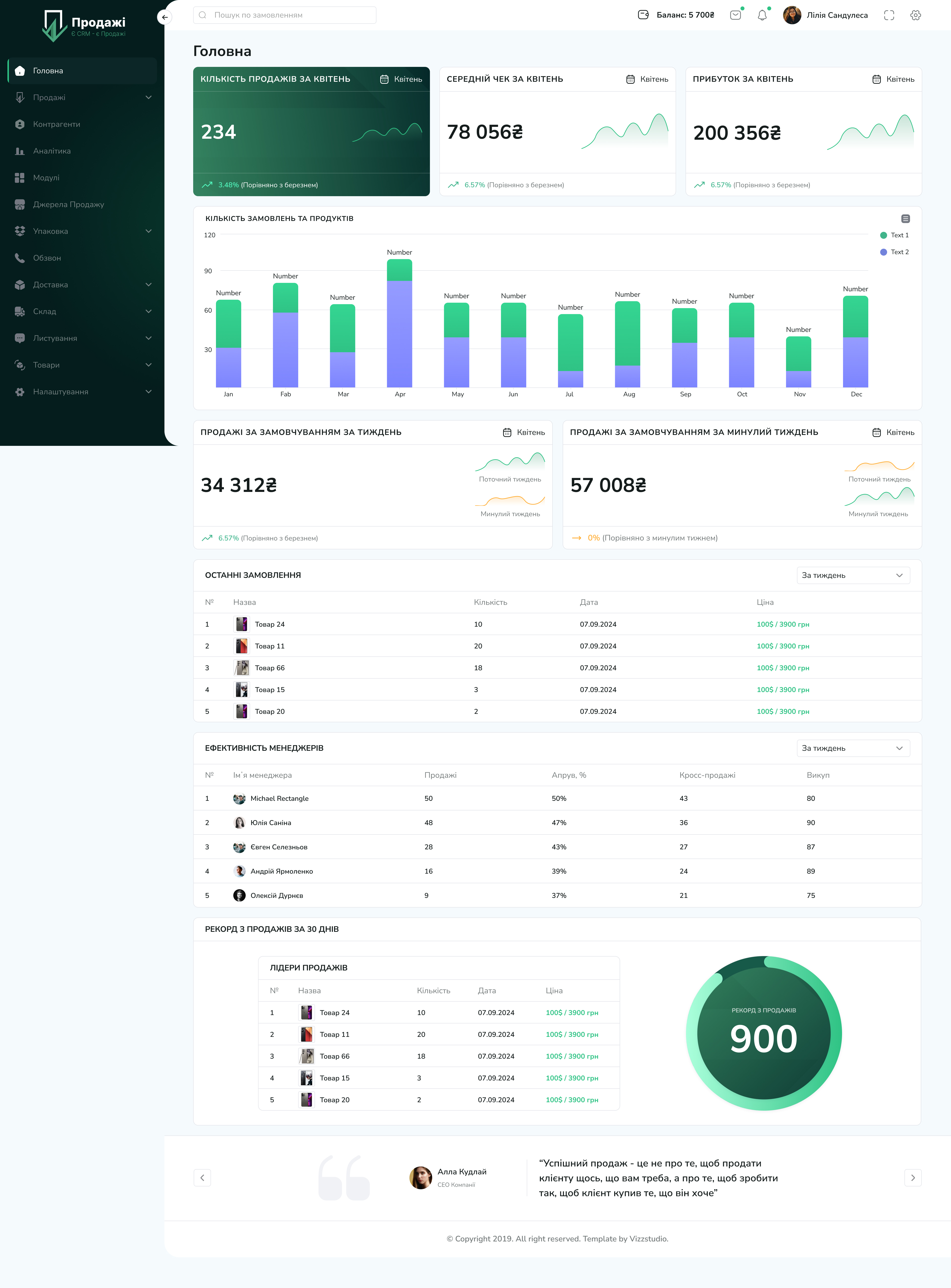The width and height of the screenshot is (951, 1288).
Task: Click the Продажі logo in sidebar
Action: (x=84, y=26)
